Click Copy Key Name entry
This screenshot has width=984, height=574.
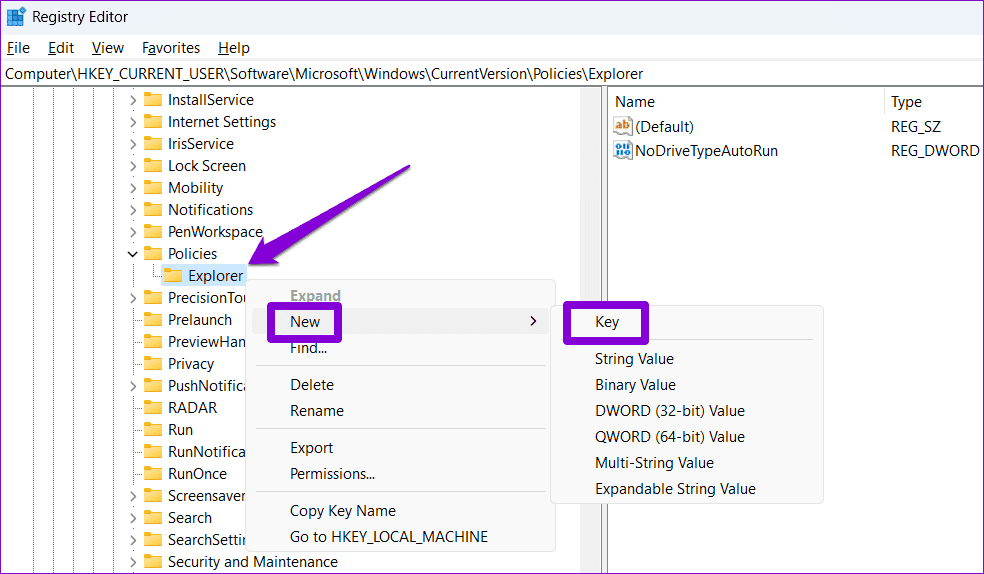coord(343,511)
